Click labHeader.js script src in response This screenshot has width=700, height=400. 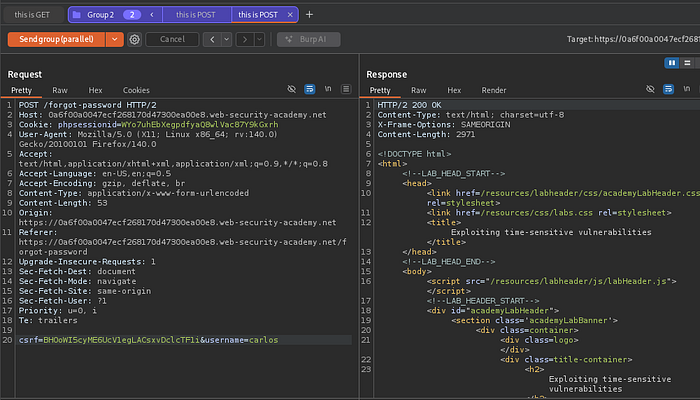[577, 281]
